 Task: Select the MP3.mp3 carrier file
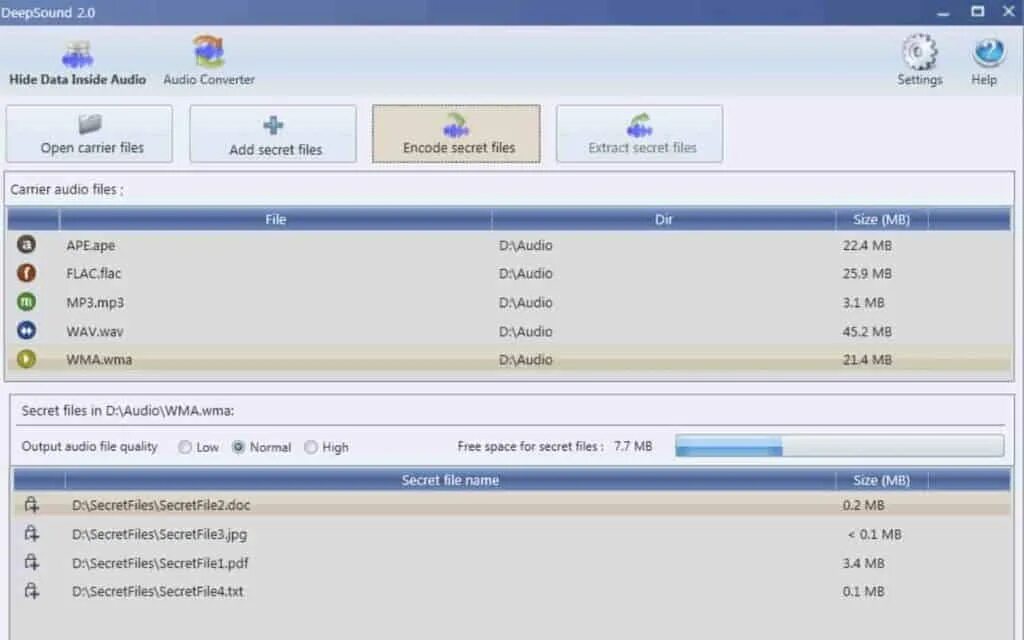(509, 302)
